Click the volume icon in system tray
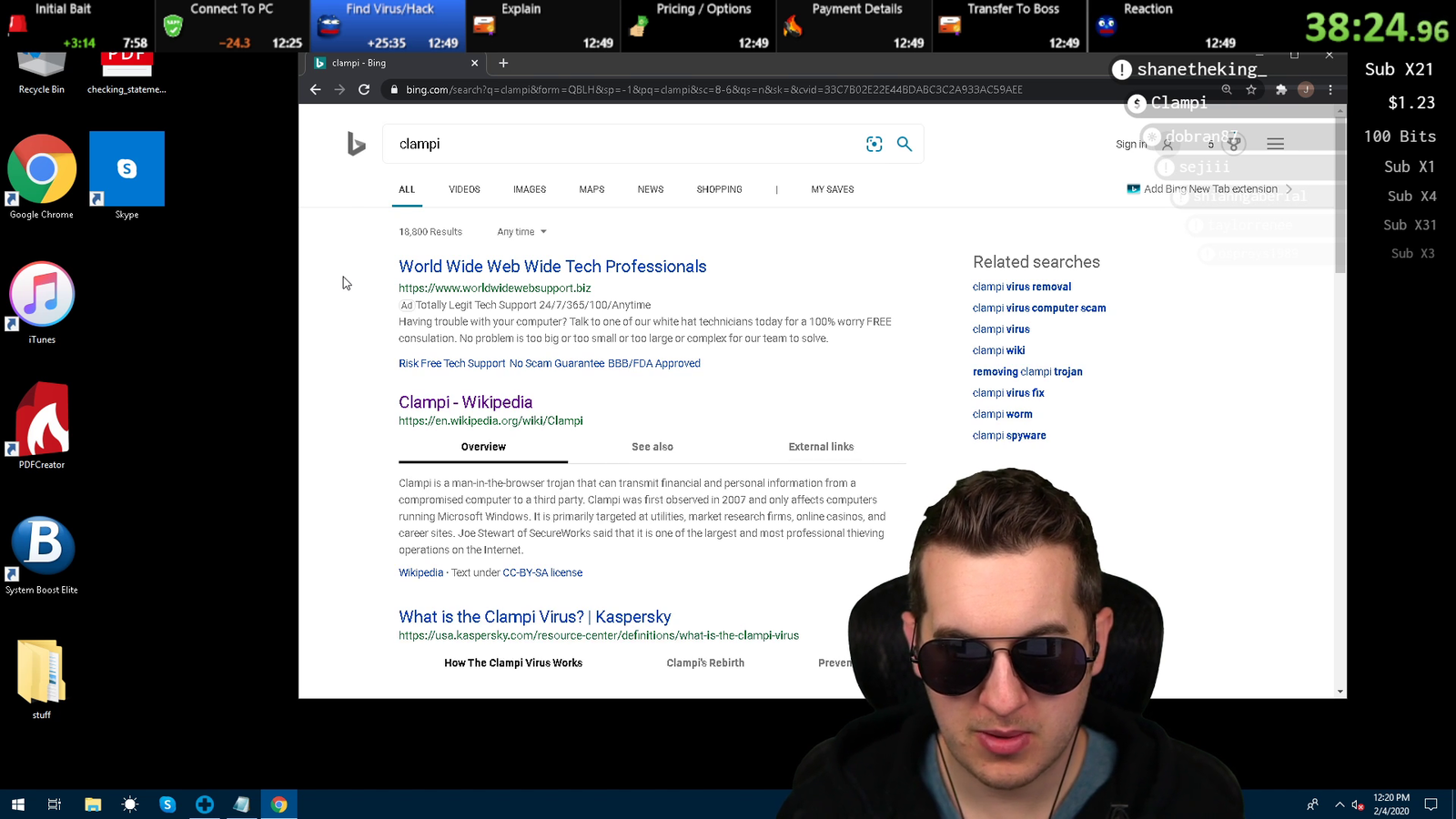 (x=1358, y=804)
